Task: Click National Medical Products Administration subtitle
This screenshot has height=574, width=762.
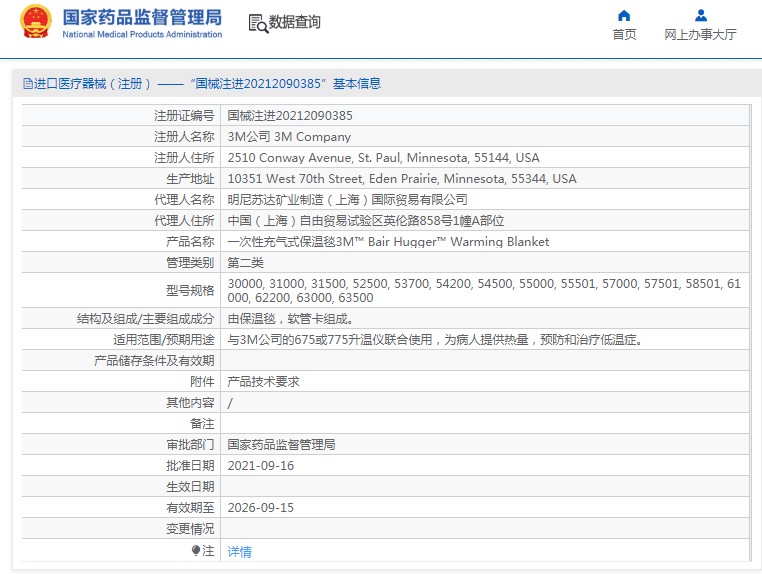Action: pyautogui.click(x=142, y=35)
